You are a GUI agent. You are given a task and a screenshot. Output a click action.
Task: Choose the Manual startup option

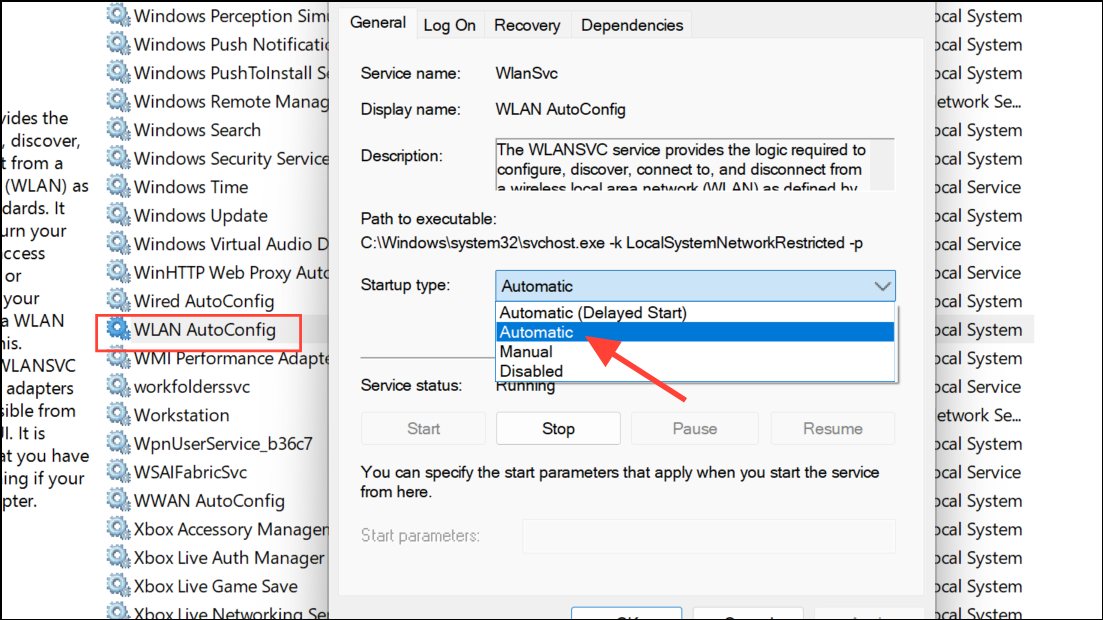click(695, 351)
